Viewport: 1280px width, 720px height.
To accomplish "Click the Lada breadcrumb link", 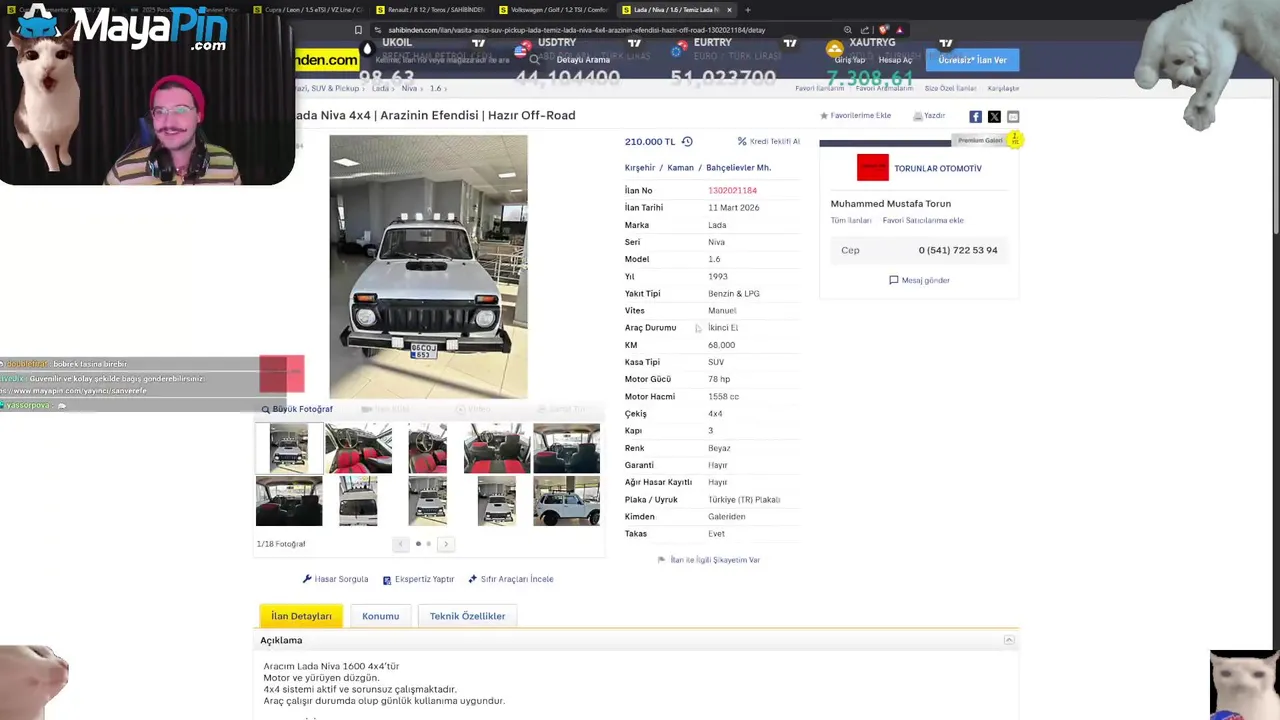I will pyautogui.click(x=380, y=88).
